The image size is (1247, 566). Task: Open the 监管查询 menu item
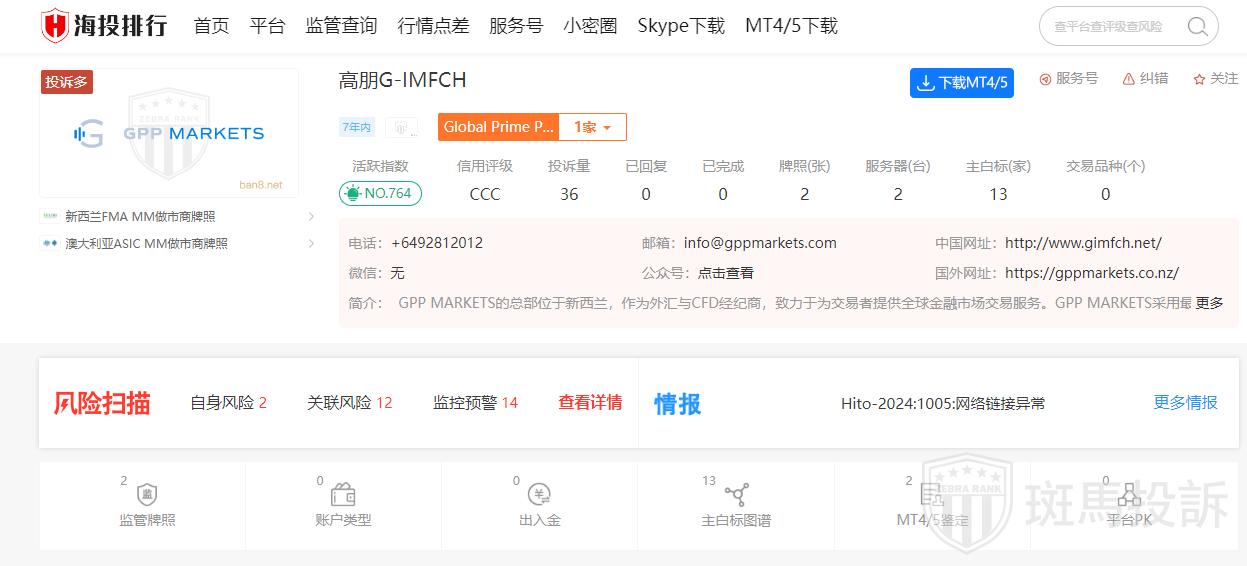pyautogui.click(x=341, y=26)
